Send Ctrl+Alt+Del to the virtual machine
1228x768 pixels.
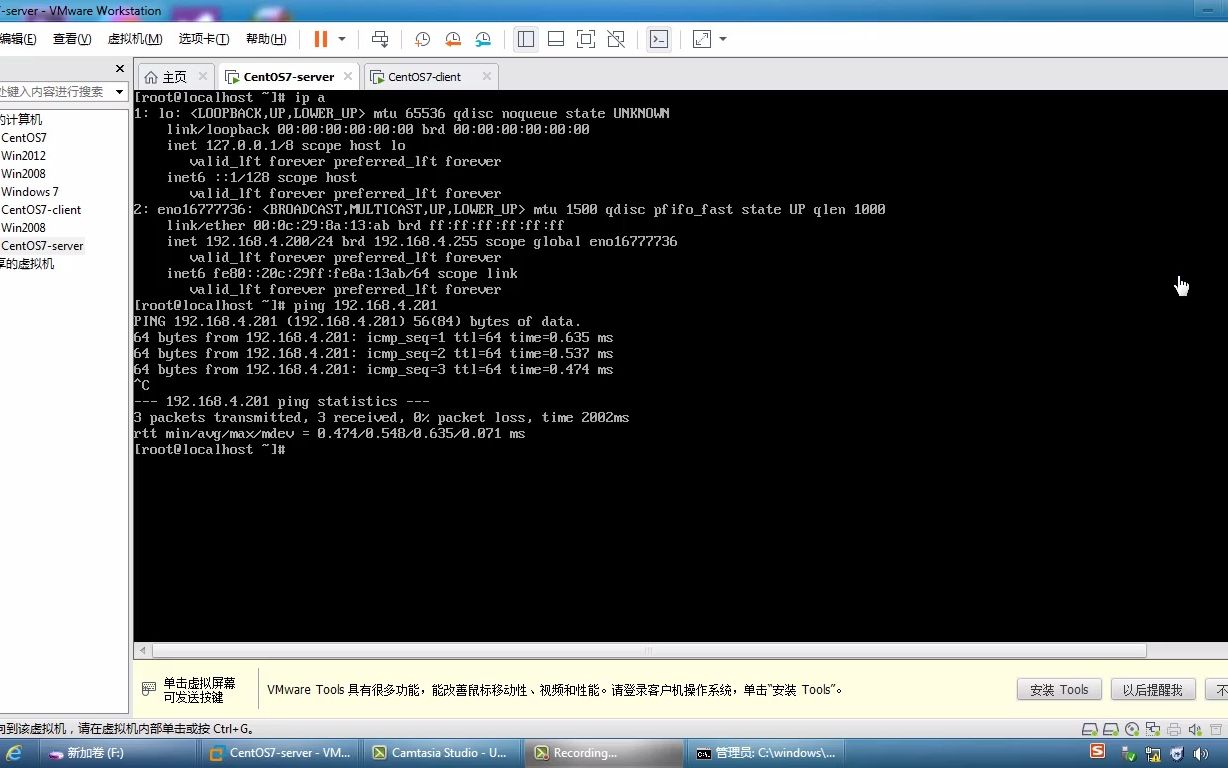pos(380,38)
